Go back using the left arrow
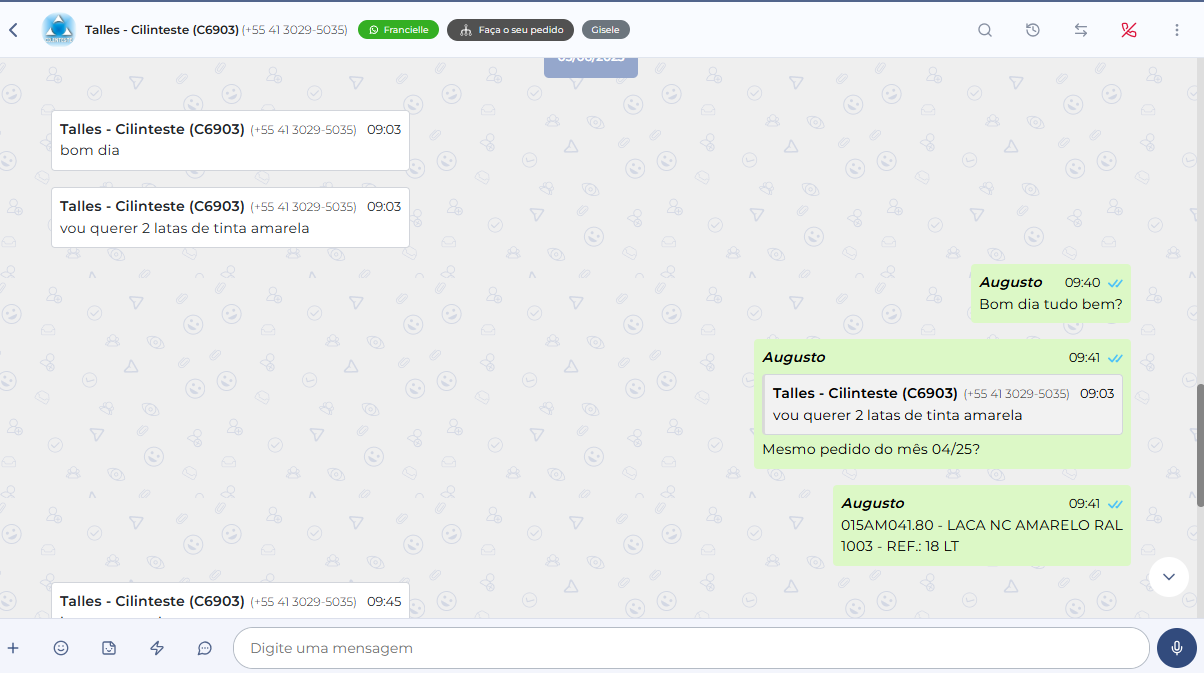Viewport: 1204px width, 673px height. pos(14,30)
